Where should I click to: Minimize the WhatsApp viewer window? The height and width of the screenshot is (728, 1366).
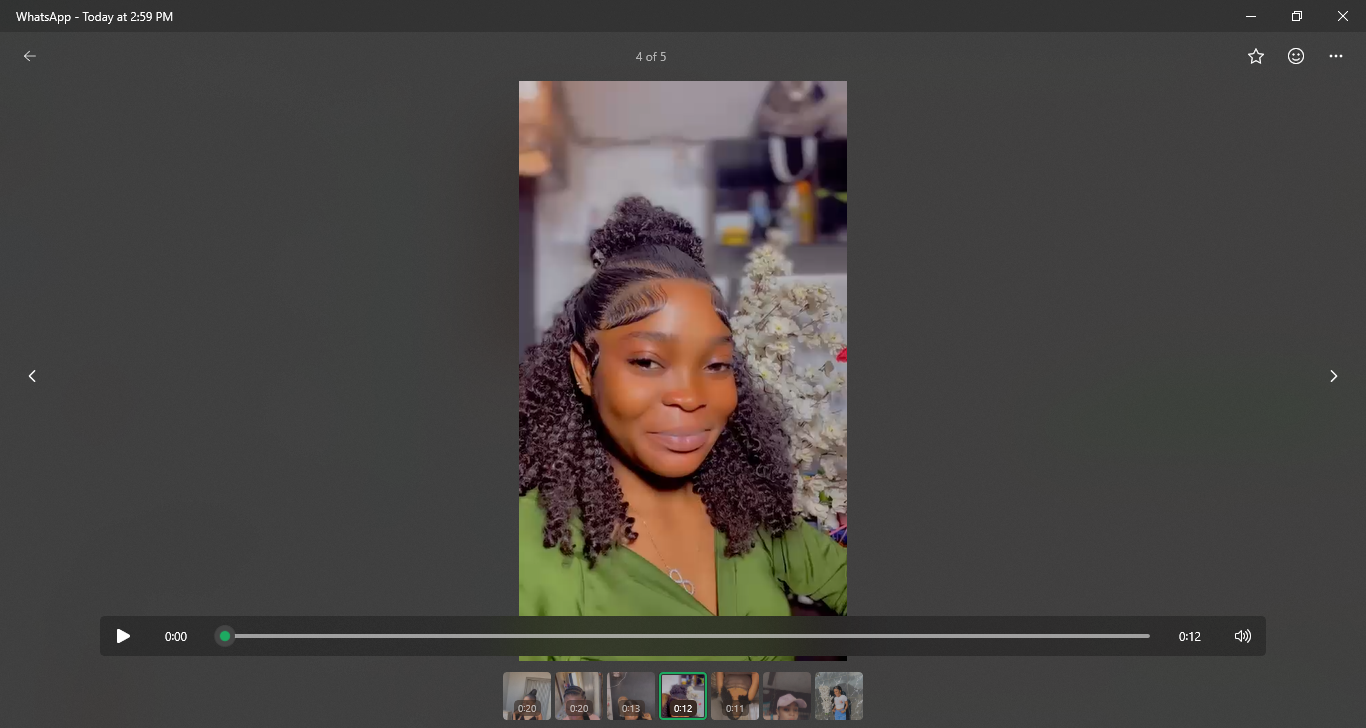tap(1251, 16)
